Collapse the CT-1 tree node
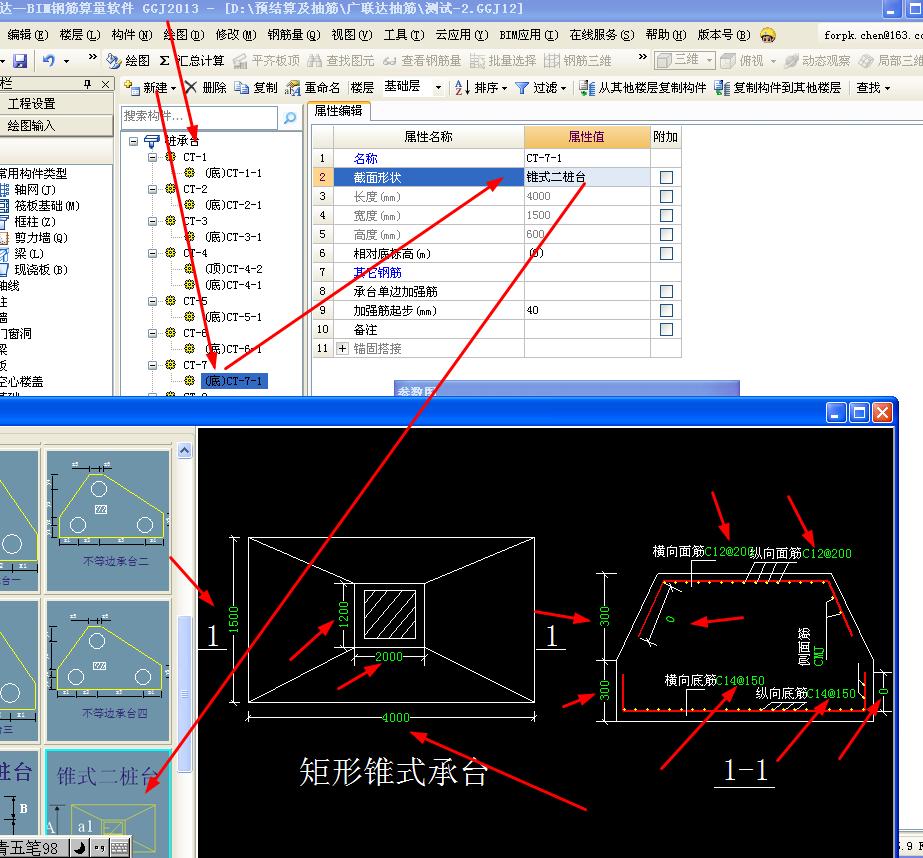This screenshot has height=858, width=923. click(x=152, y=157)
